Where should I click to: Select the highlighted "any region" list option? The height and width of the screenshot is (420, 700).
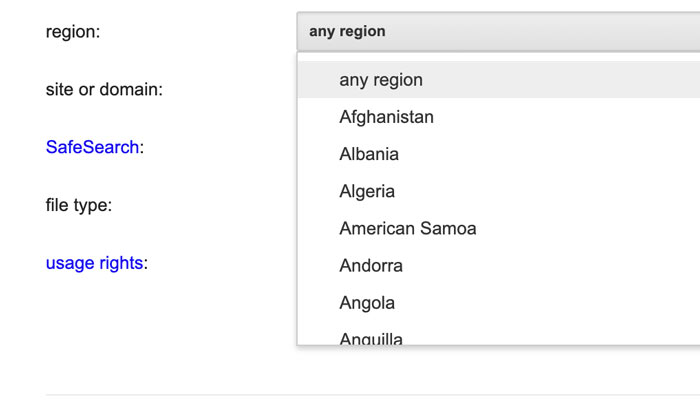(x=381, y=80)
